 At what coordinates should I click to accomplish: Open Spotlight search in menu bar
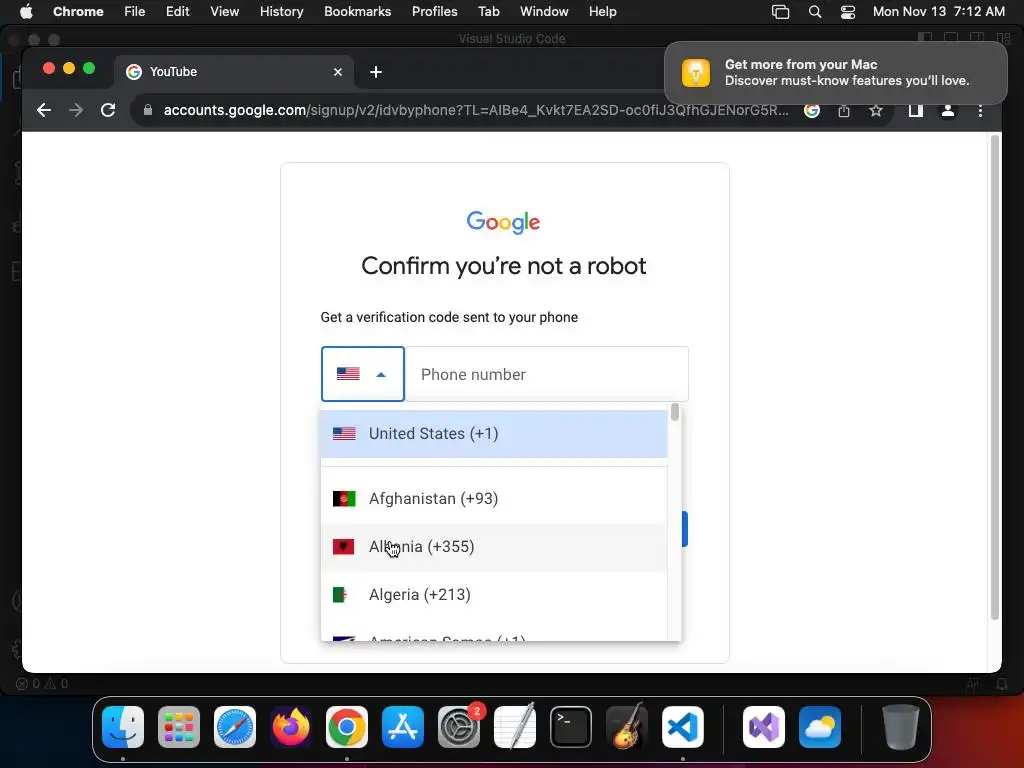click(814, 12)
